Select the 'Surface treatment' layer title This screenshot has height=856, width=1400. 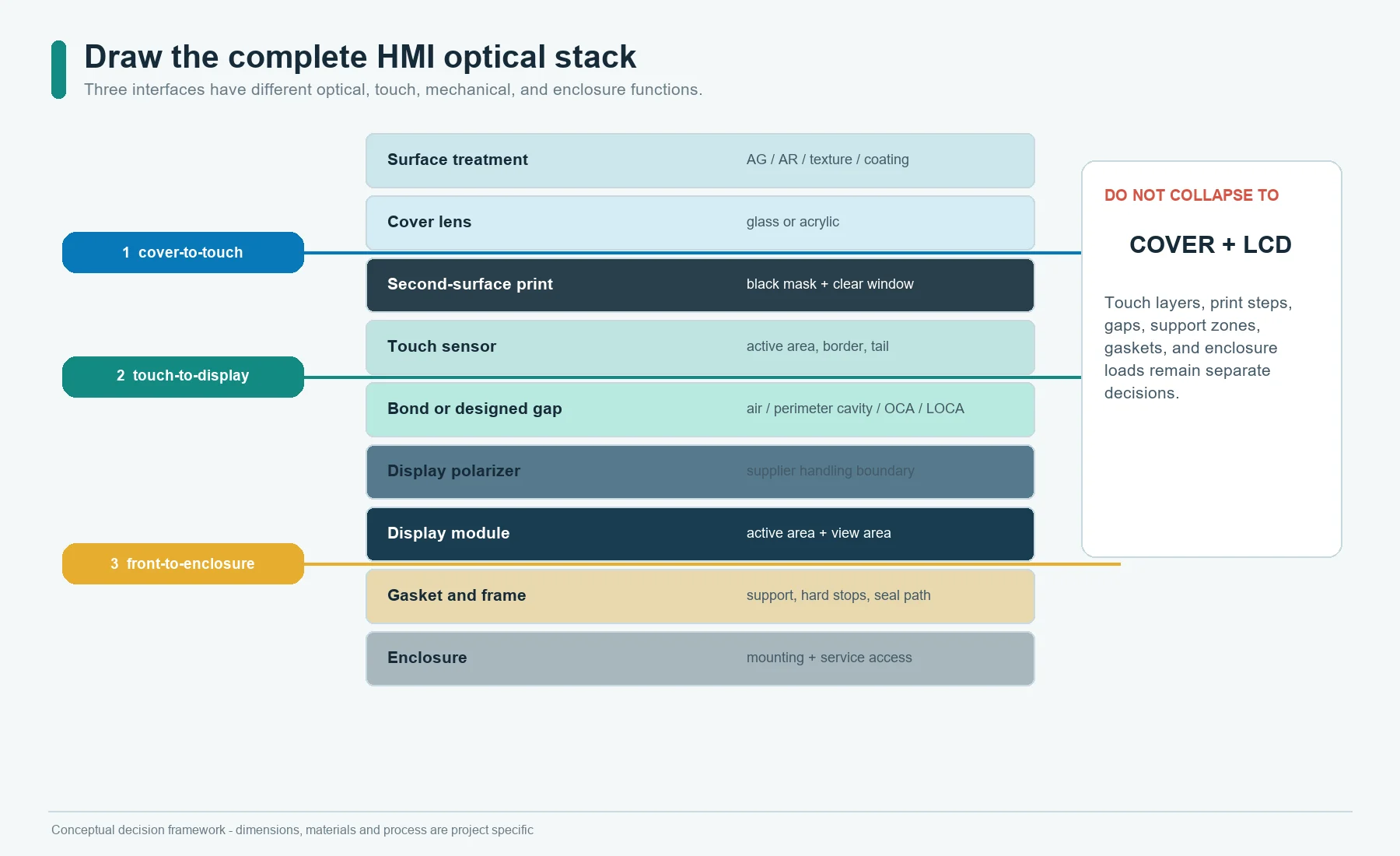click(457, 160)
